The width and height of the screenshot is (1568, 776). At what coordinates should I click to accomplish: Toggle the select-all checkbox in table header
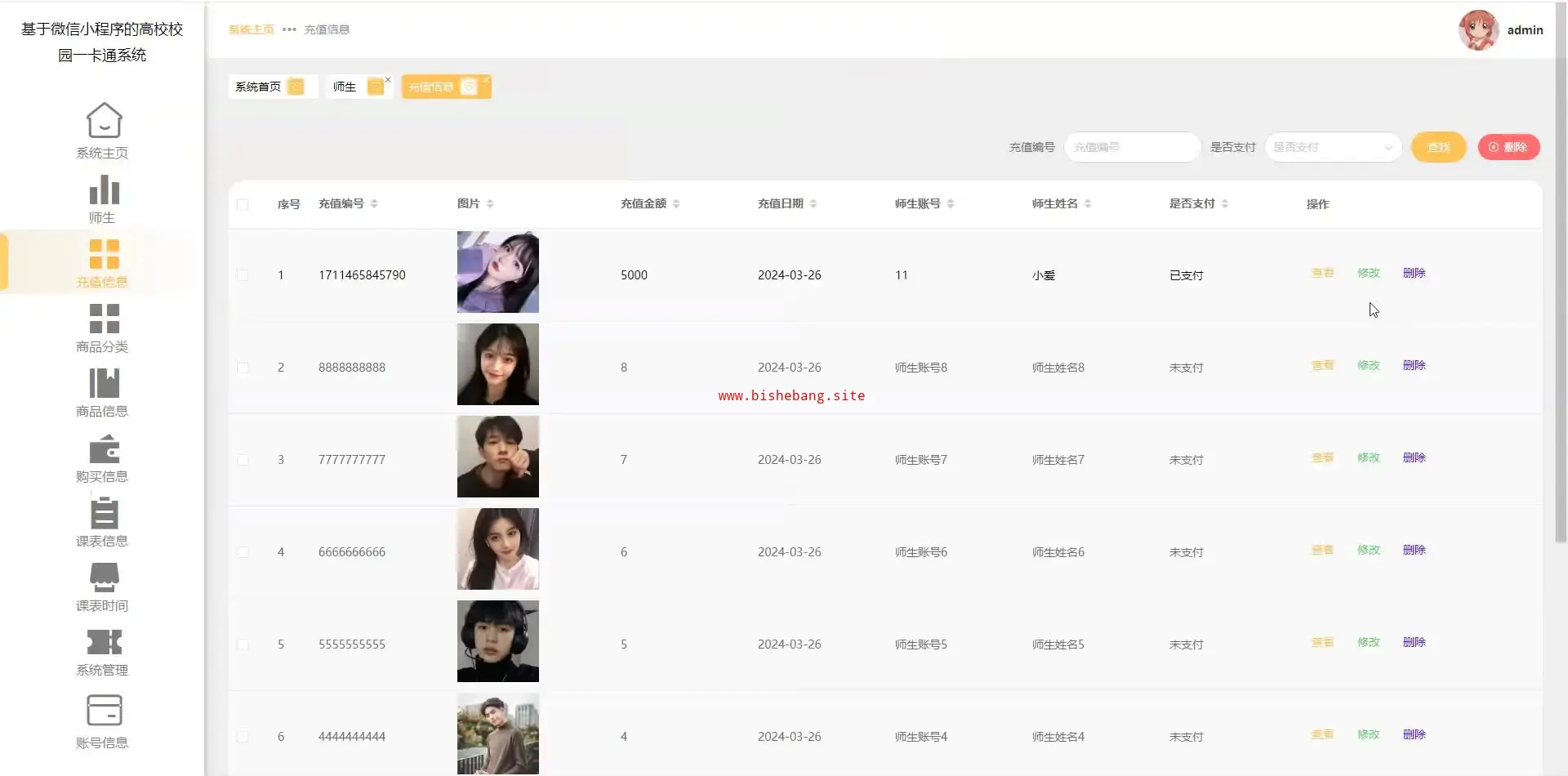(x=243, y=204)
